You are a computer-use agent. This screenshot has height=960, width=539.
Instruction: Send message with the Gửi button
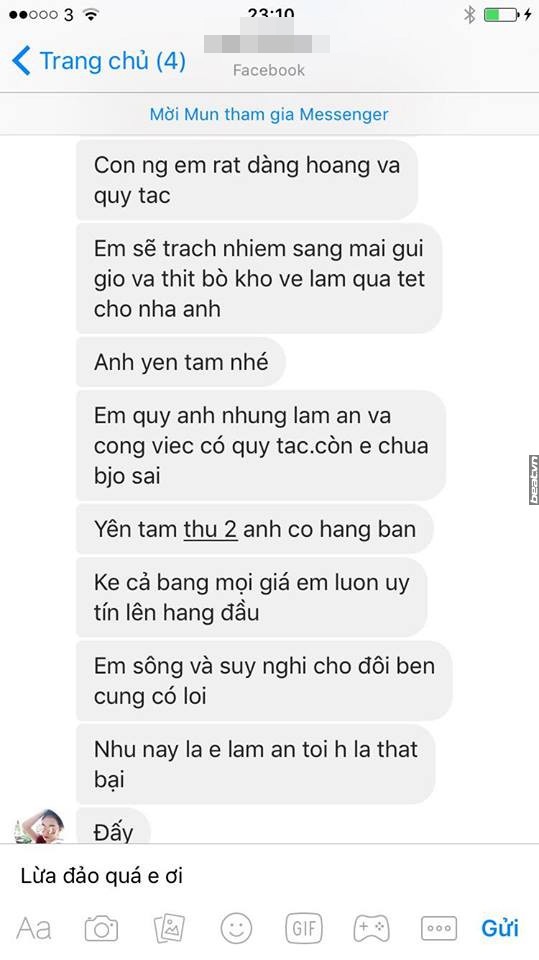click(x=500, y=928)
